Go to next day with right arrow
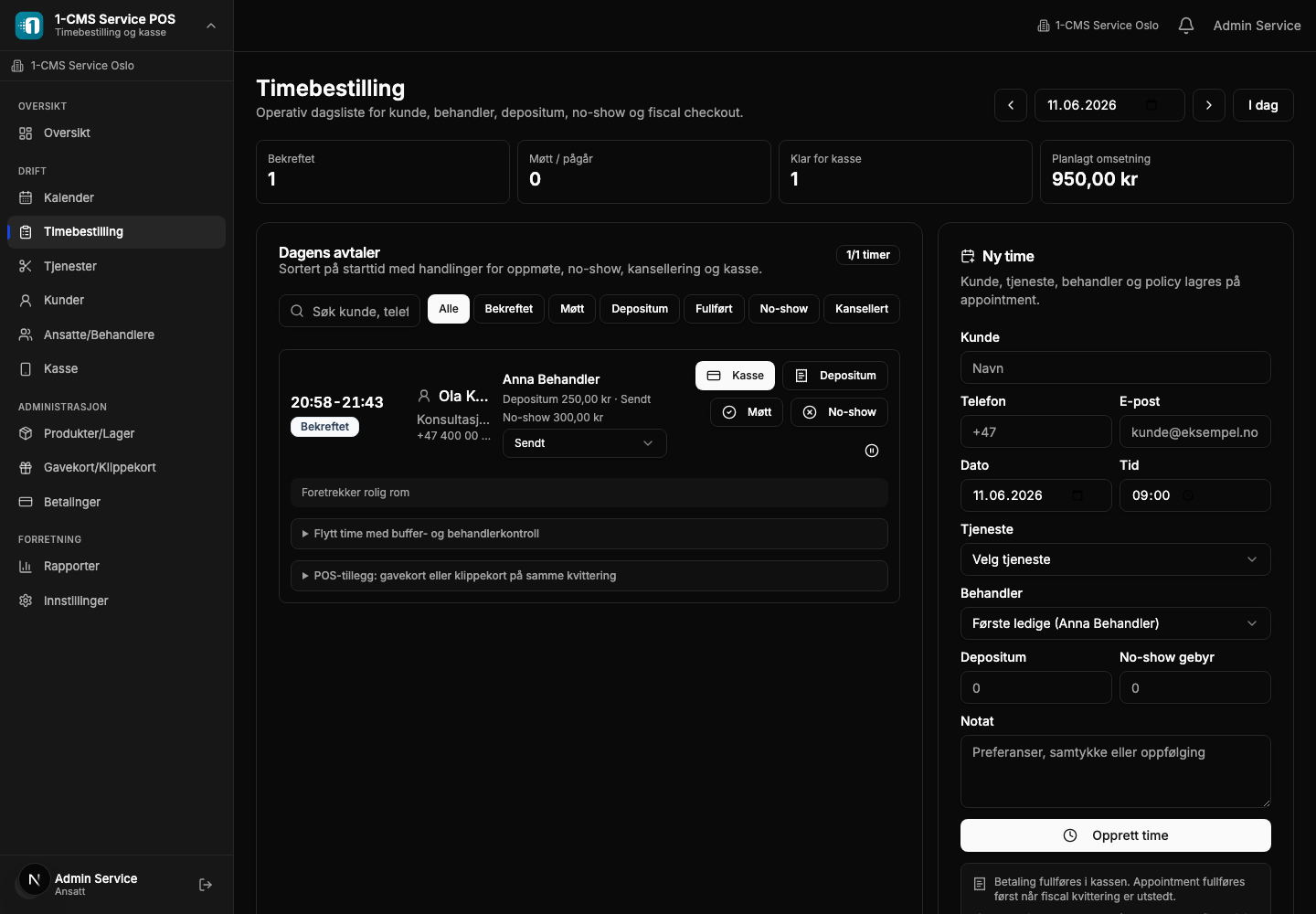Viewport: 1316px width, 914px height. coord(1209,105)
